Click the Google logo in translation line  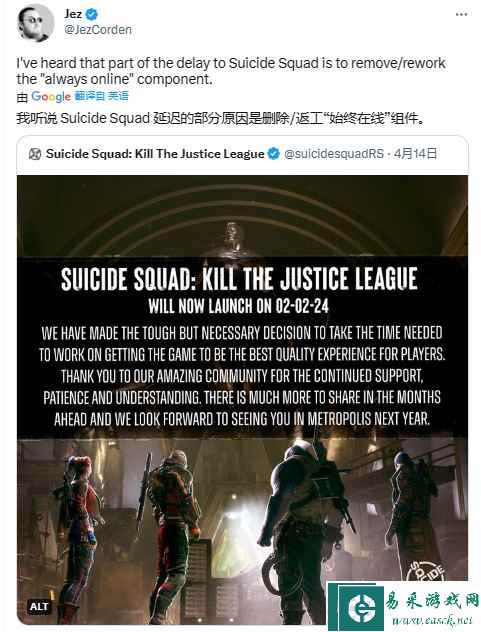(x=51, y=97)
